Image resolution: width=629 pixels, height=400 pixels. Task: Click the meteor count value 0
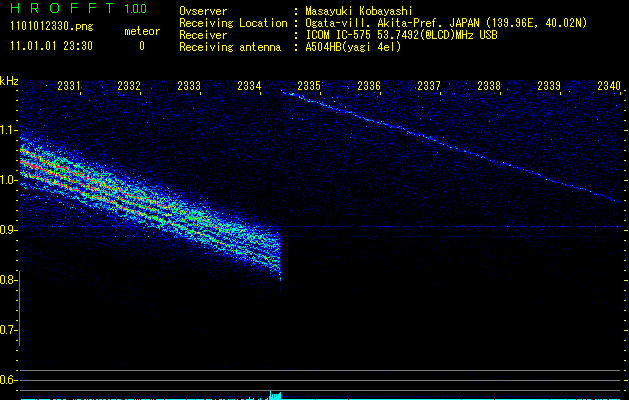pos(142,46)
